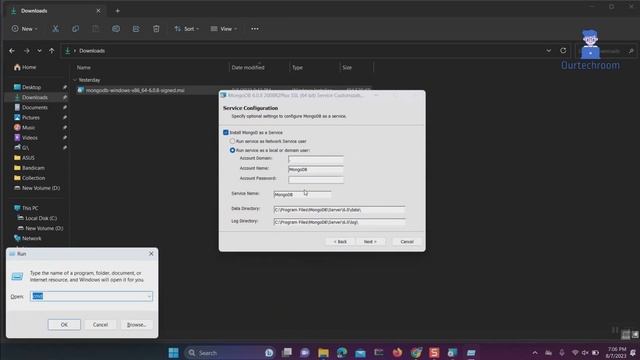Click the Cut icon in Explorer toolbar
The height and width of the screenshot is (360, 640).
(x=55, y=29)
